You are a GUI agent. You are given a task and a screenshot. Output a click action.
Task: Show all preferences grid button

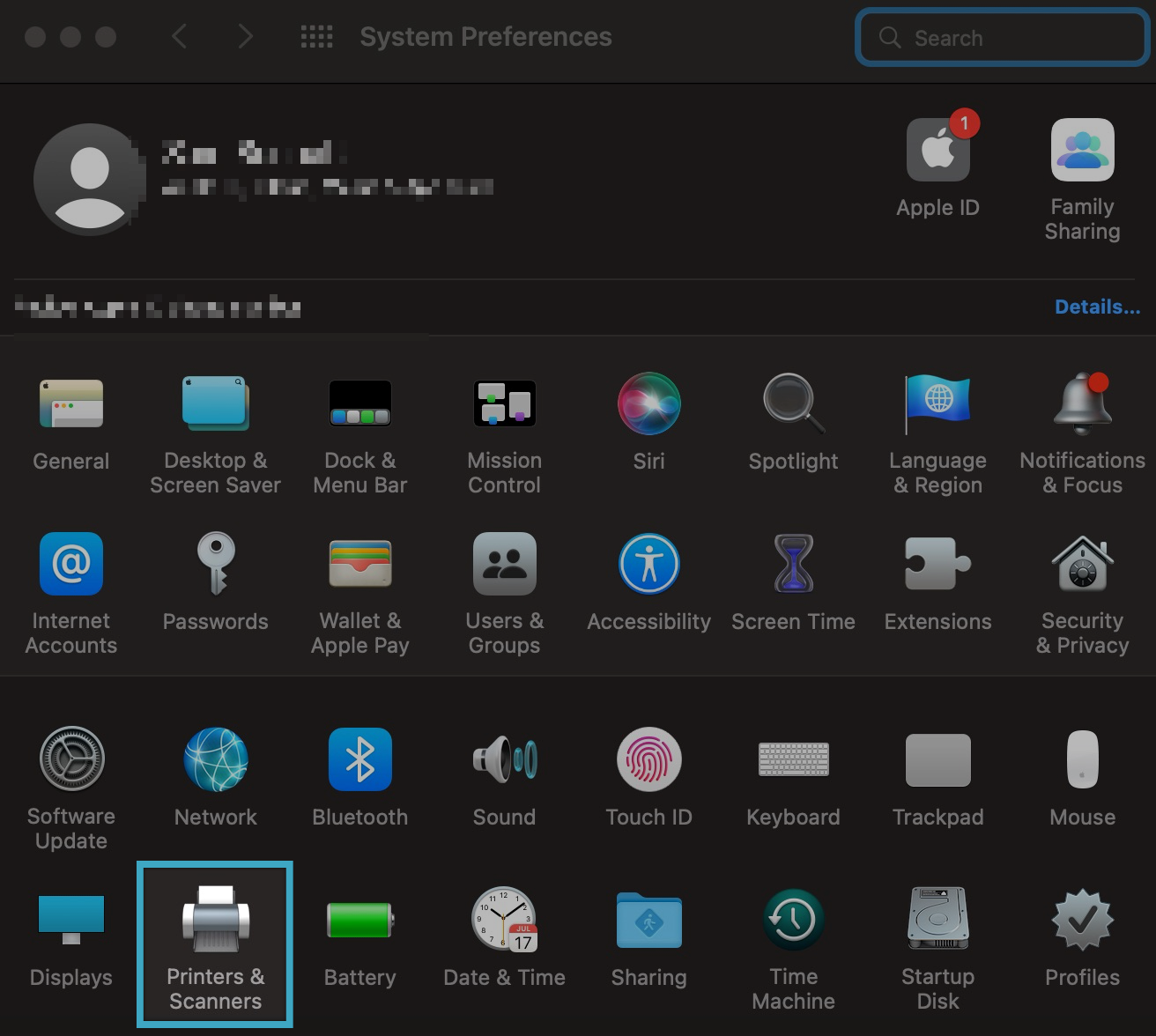pyautogui.click(x=316, y=37)
